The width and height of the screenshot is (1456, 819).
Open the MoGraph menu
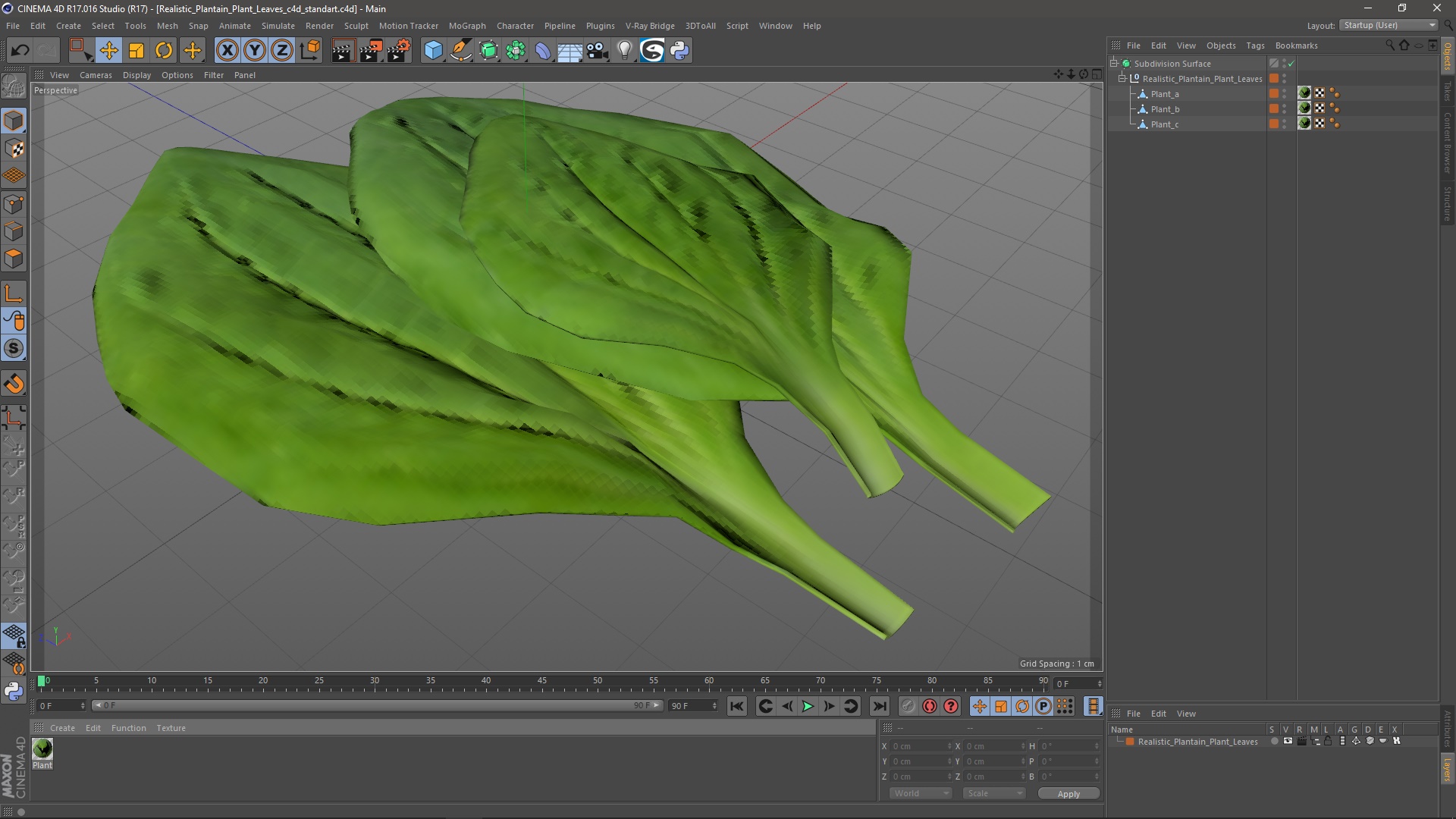coord(467,26)
